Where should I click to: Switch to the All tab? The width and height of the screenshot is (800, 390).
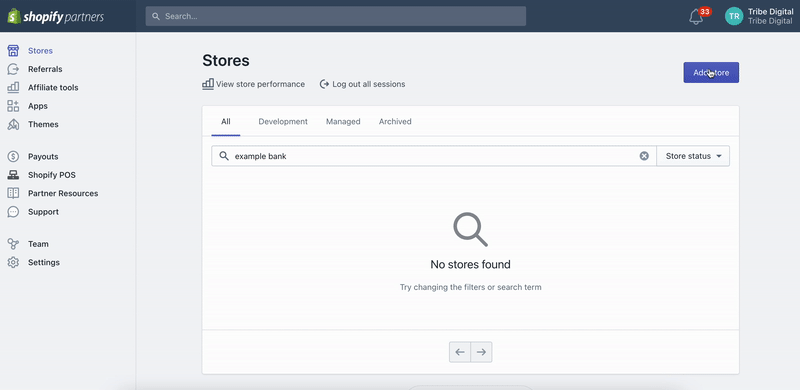tap(226, 121)
